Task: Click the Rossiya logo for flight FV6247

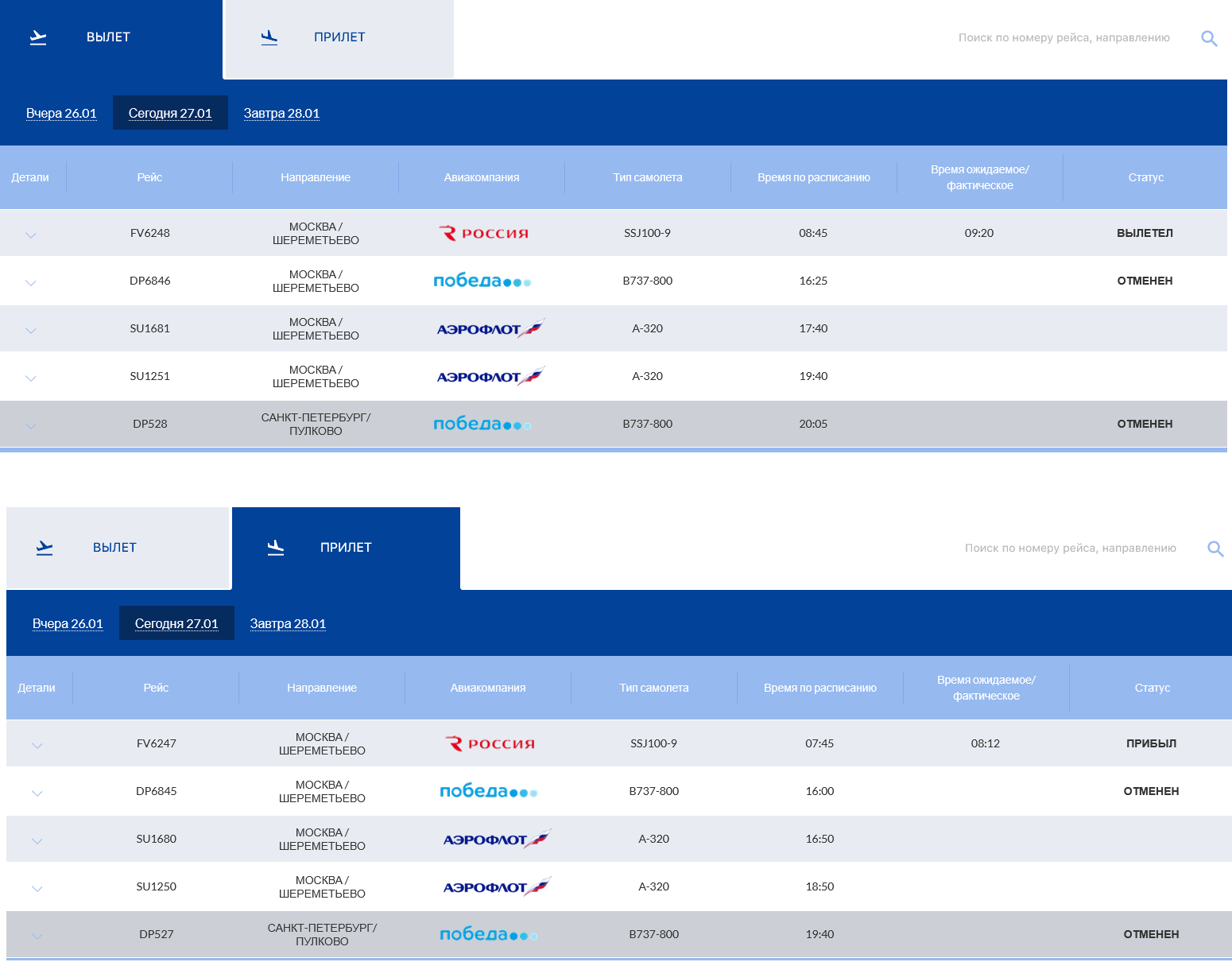Action: [x=490, y=743]
